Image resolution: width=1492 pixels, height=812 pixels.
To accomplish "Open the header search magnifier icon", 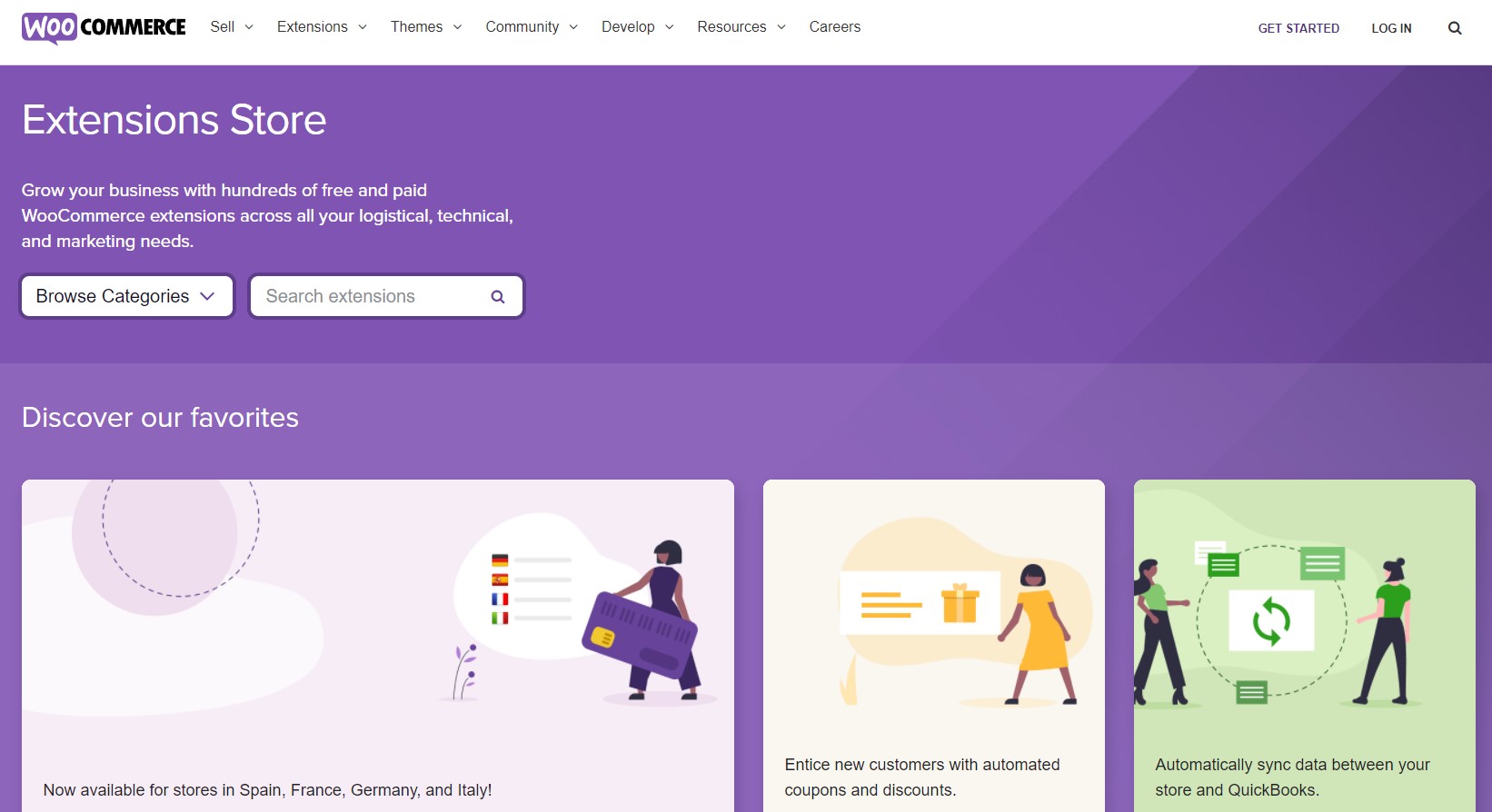I will (x=1455, y=28).
